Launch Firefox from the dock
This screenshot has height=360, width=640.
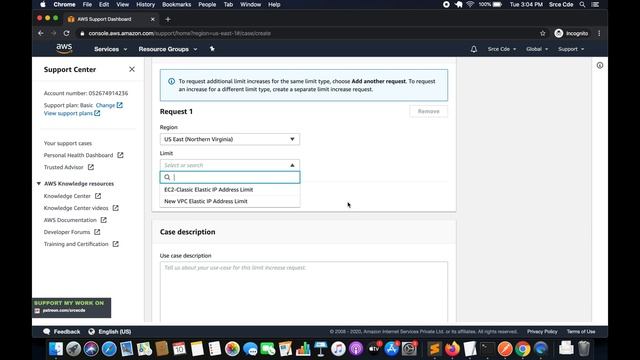pos(452,349)
